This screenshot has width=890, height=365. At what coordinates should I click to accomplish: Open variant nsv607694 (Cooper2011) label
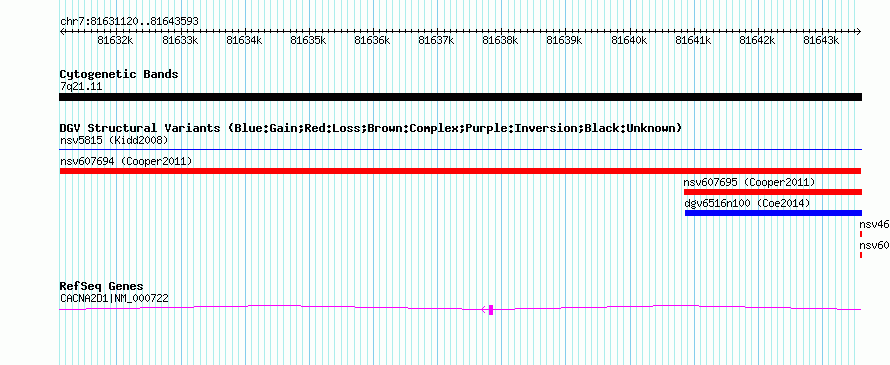click(x=126, y=161)
